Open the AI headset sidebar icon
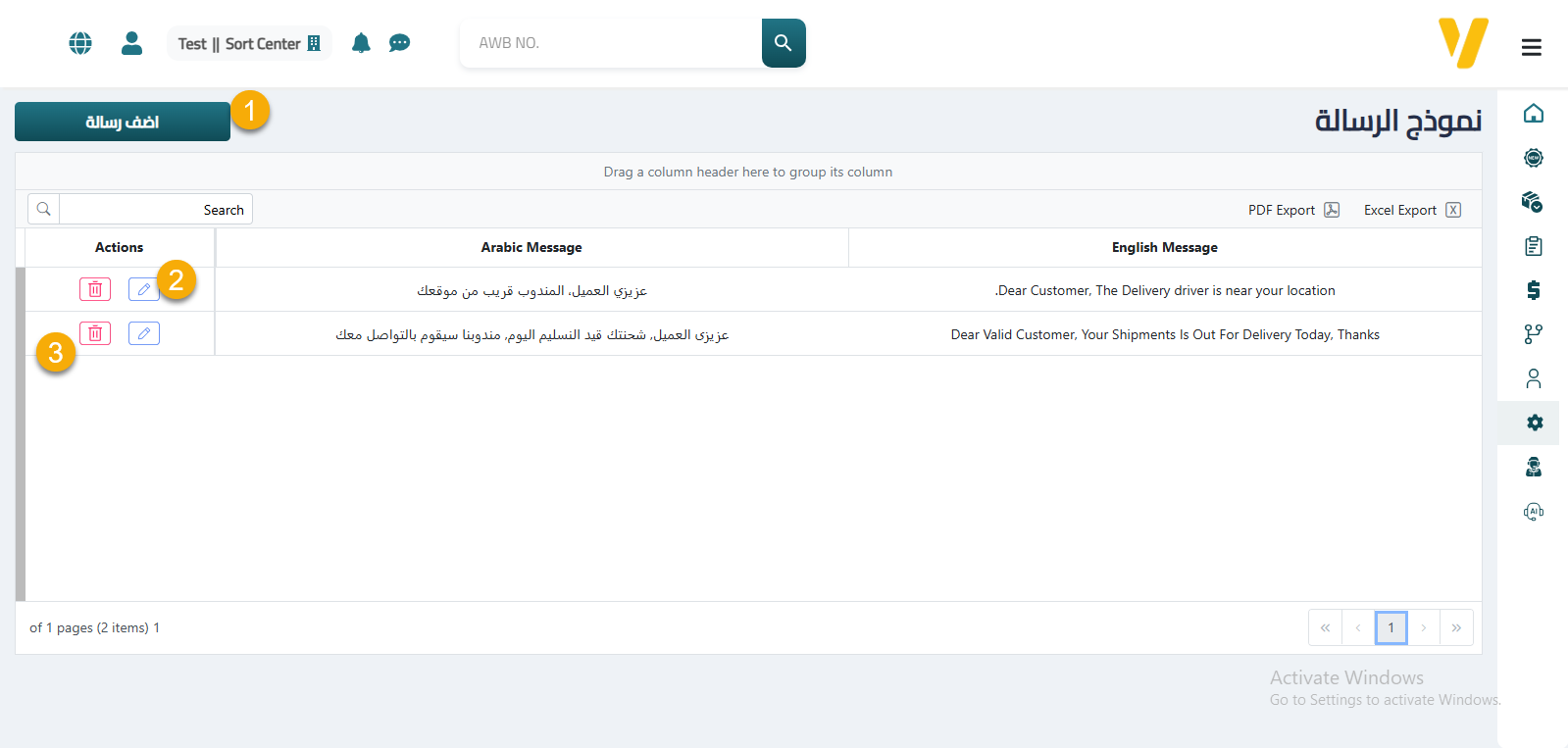Screen dimensions: 1568x748 click(x=1534, y=511)
